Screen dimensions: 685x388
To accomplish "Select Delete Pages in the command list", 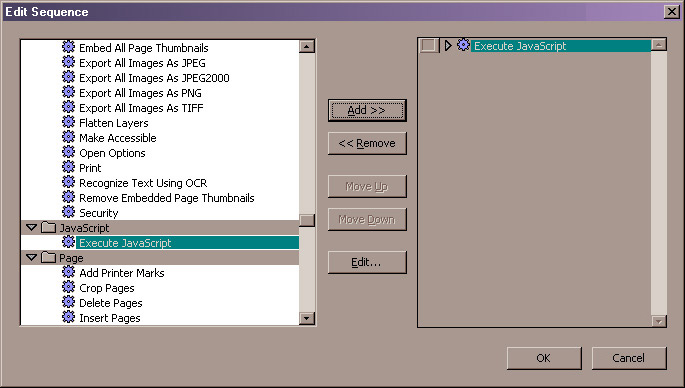I will click(x=111, y=303).
